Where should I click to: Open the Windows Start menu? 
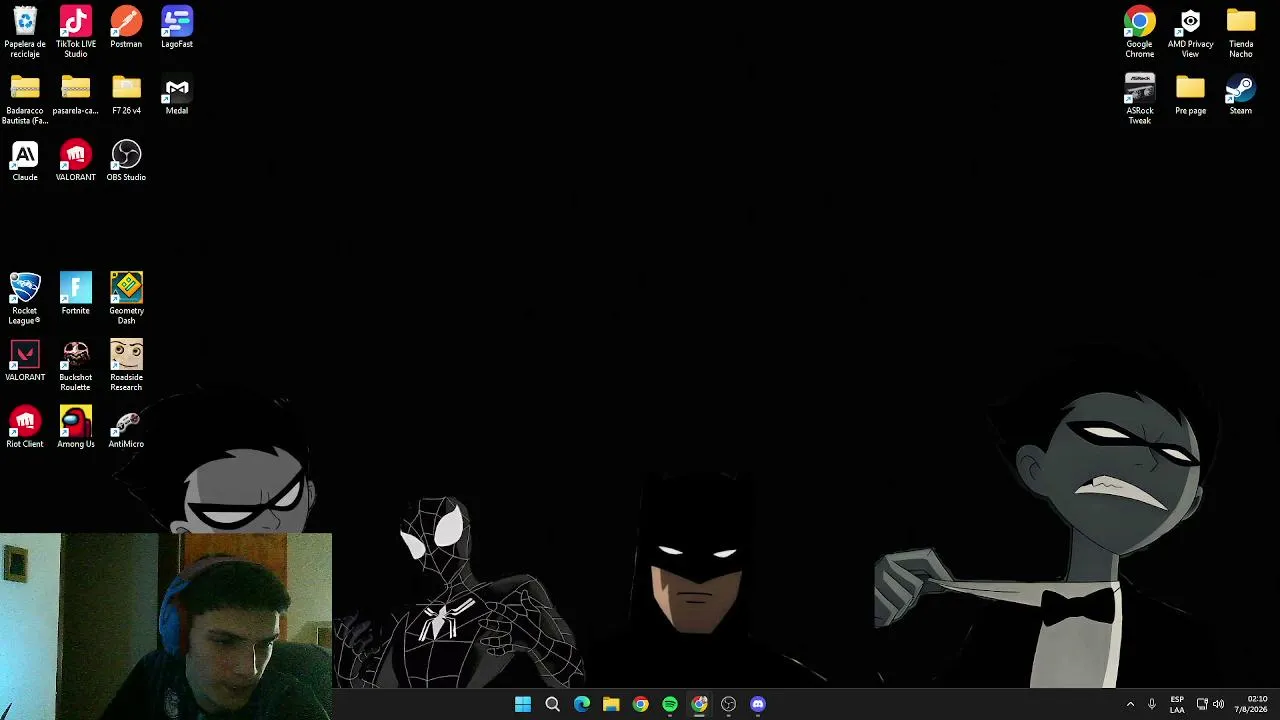tap(523, 705)
